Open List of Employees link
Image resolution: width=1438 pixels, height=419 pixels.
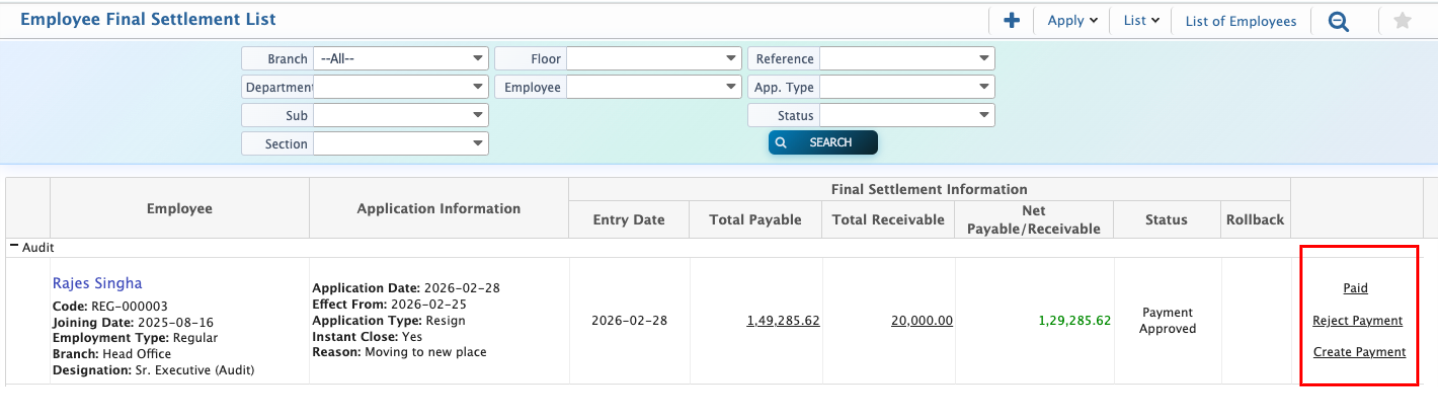1240,21
